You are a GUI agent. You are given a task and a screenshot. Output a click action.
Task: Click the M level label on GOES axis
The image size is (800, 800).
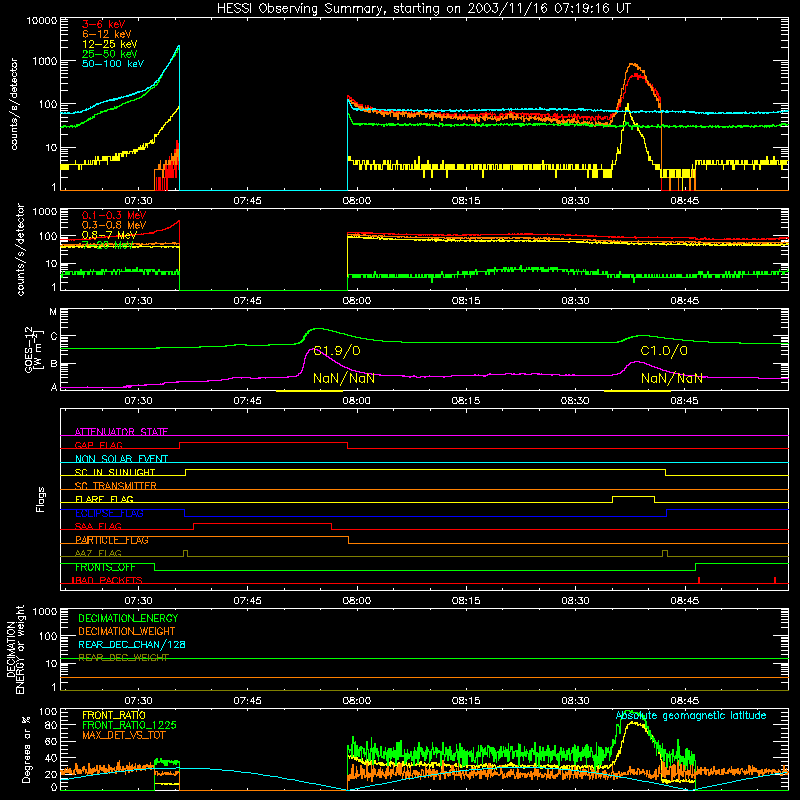click(x=53, y=312)
